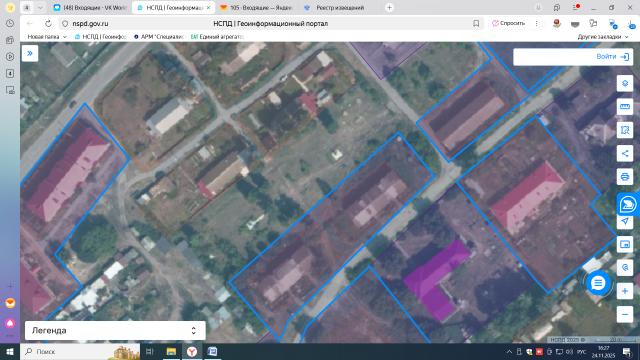Open the chat assistant side tab
640x360 pixels.
[628, 204]
